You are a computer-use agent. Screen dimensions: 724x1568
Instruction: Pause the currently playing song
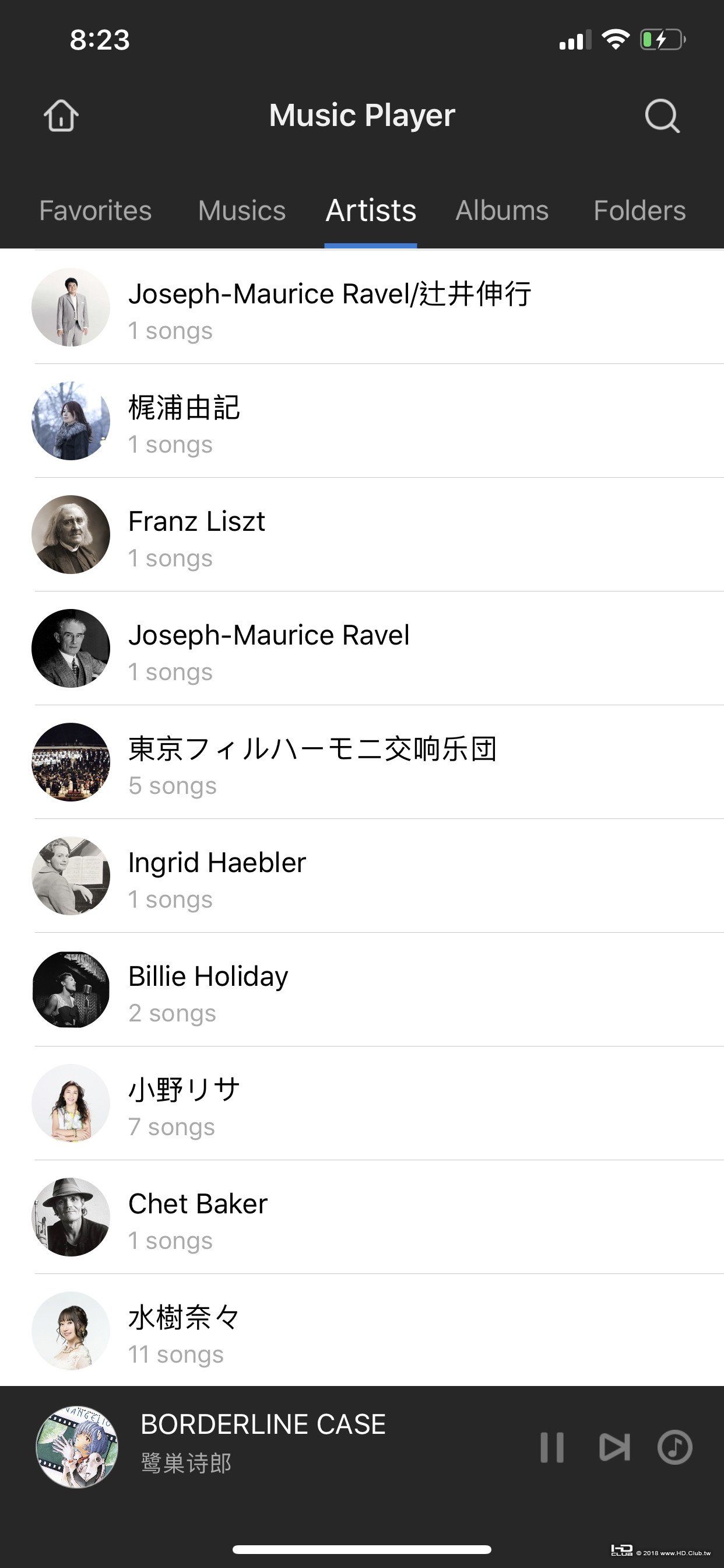click(552, 1447)
